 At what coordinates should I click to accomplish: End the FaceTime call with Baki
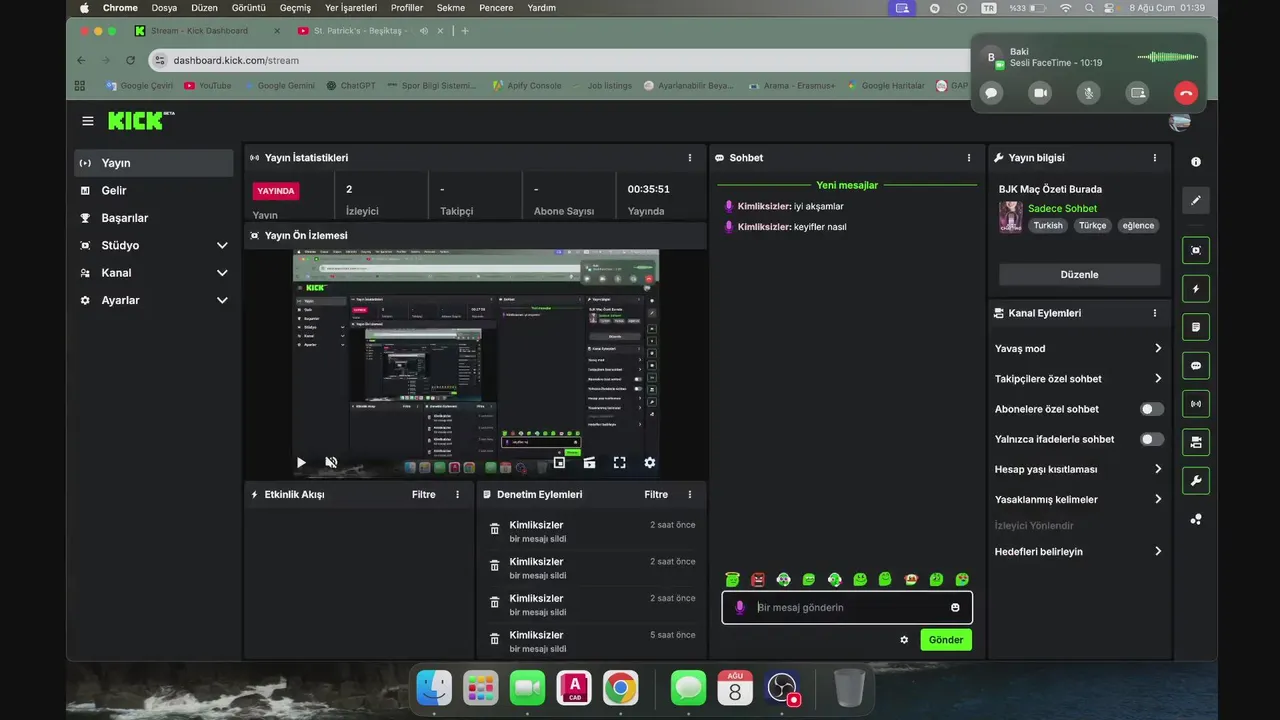1186,93
